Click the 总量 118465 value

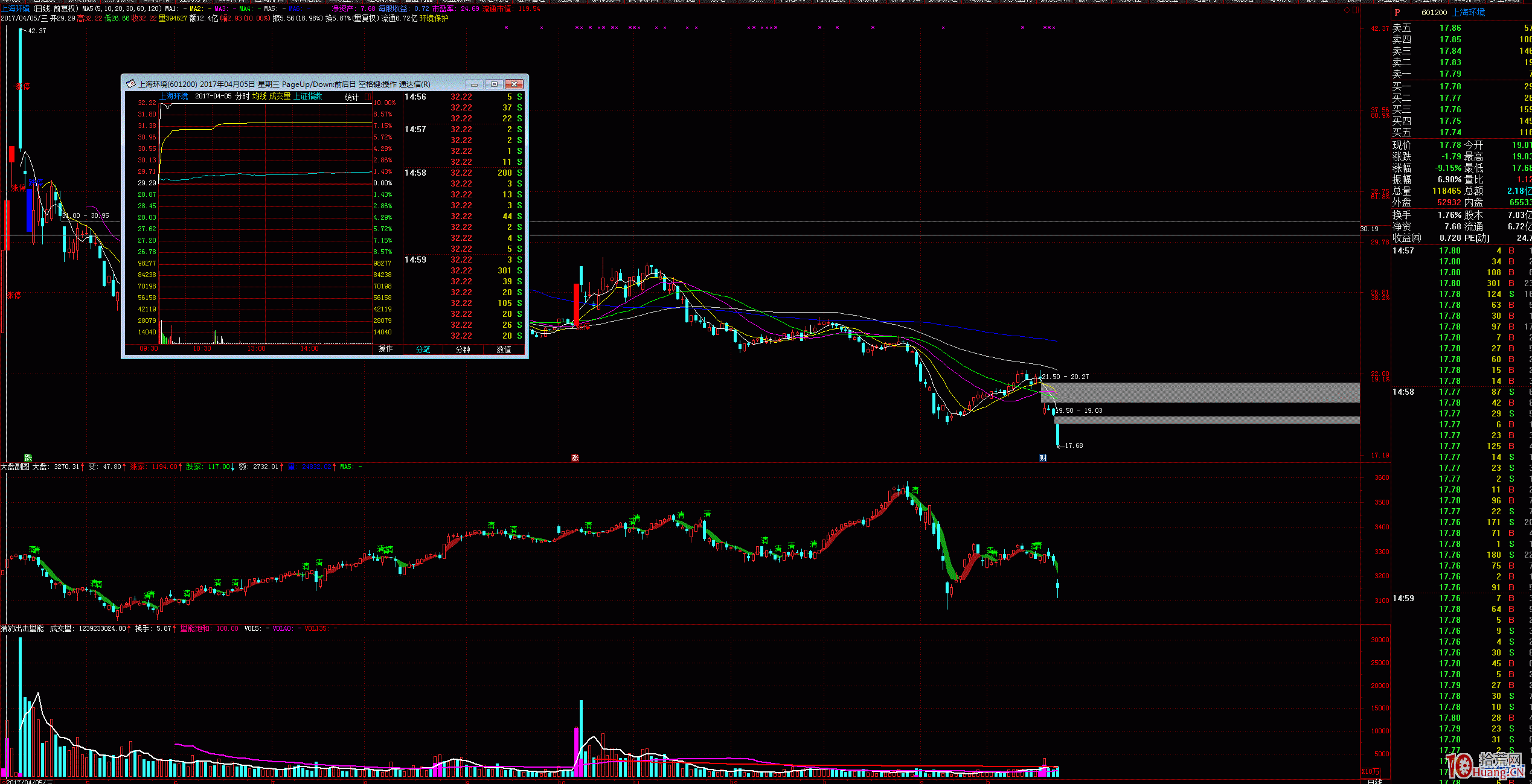point(1447,191)
